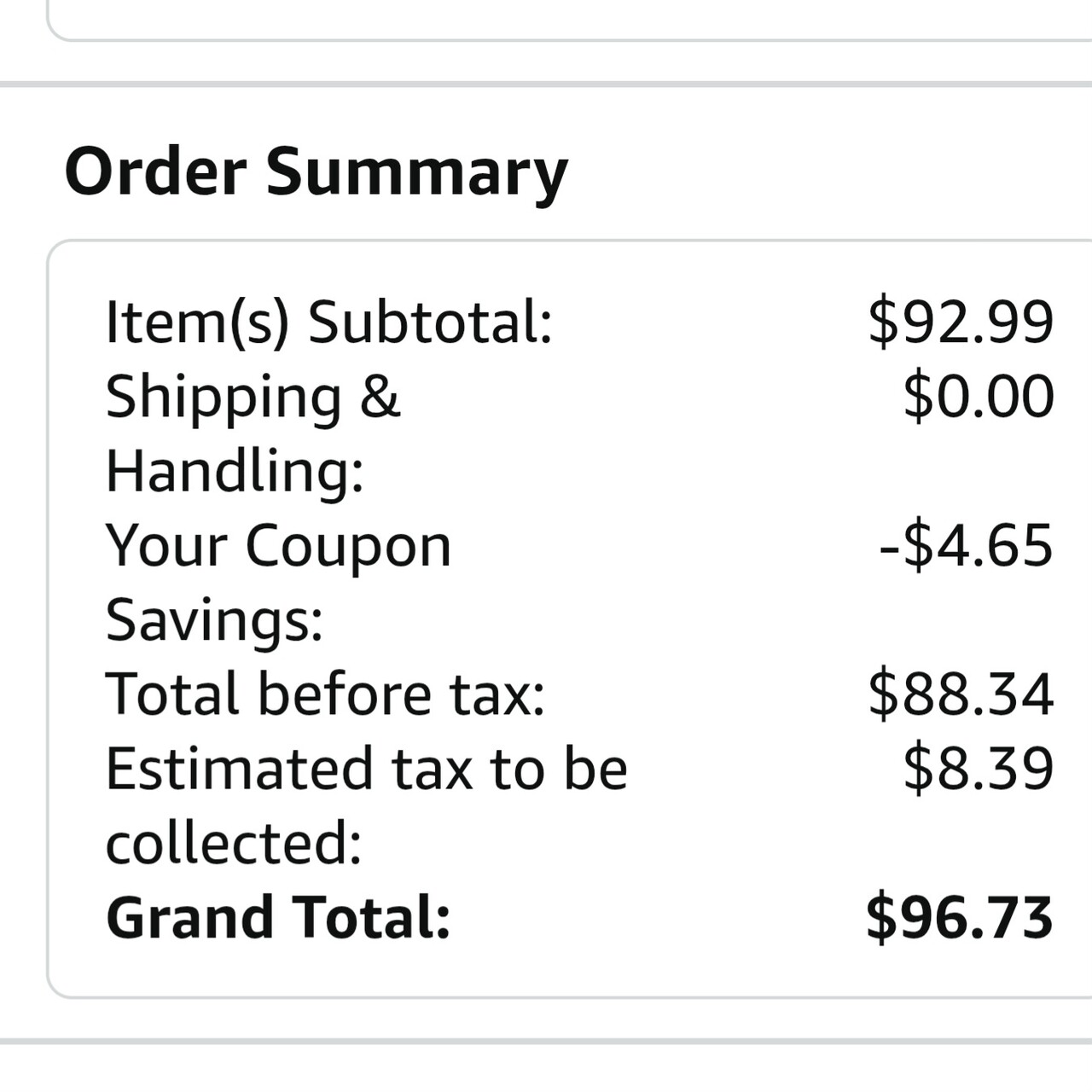1092x1092 pixels.
Task: Click the gray divider above Order Summary
Action: [546, 84]
